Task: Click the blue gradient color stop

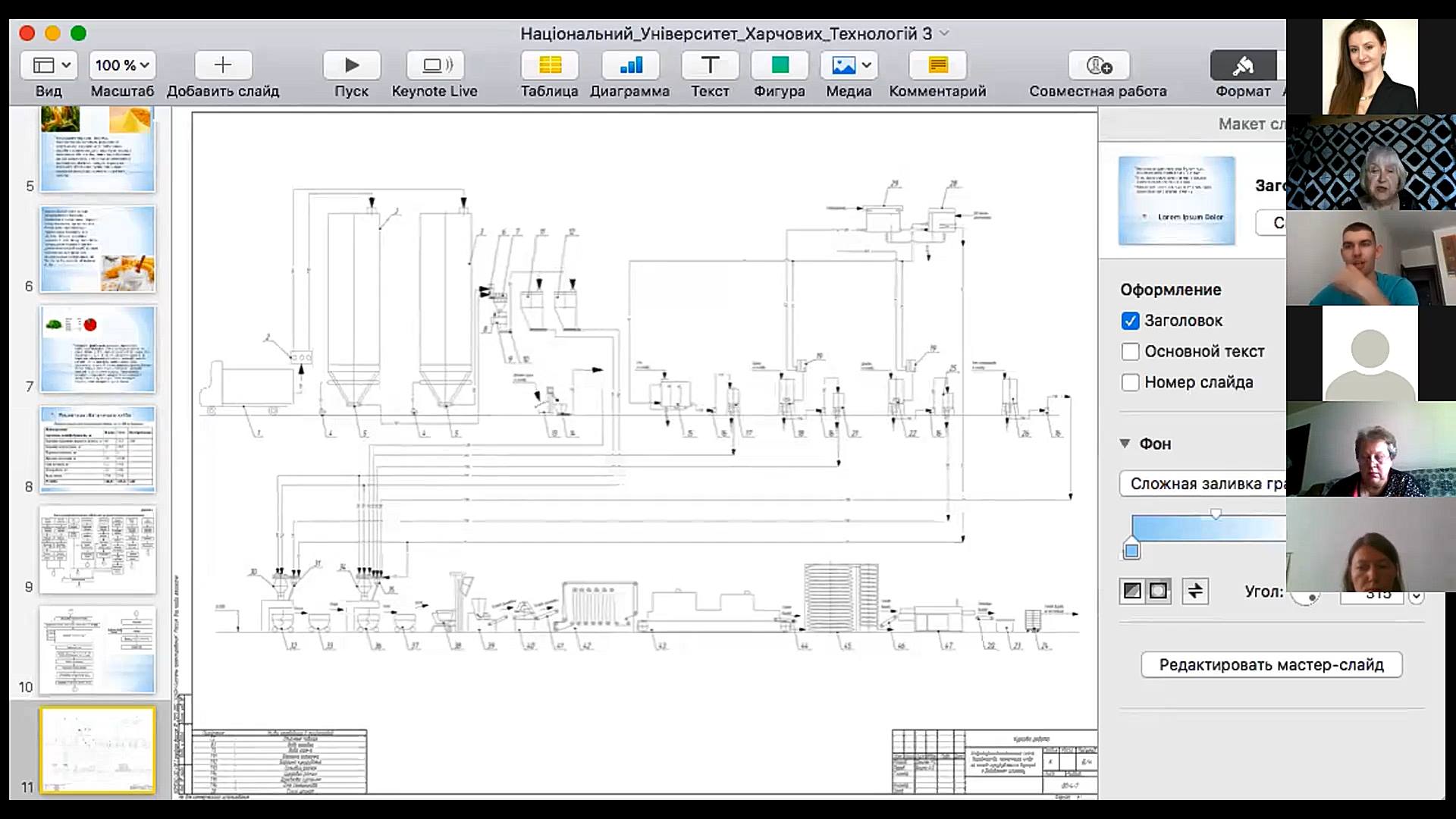Action: [1131, 551]
